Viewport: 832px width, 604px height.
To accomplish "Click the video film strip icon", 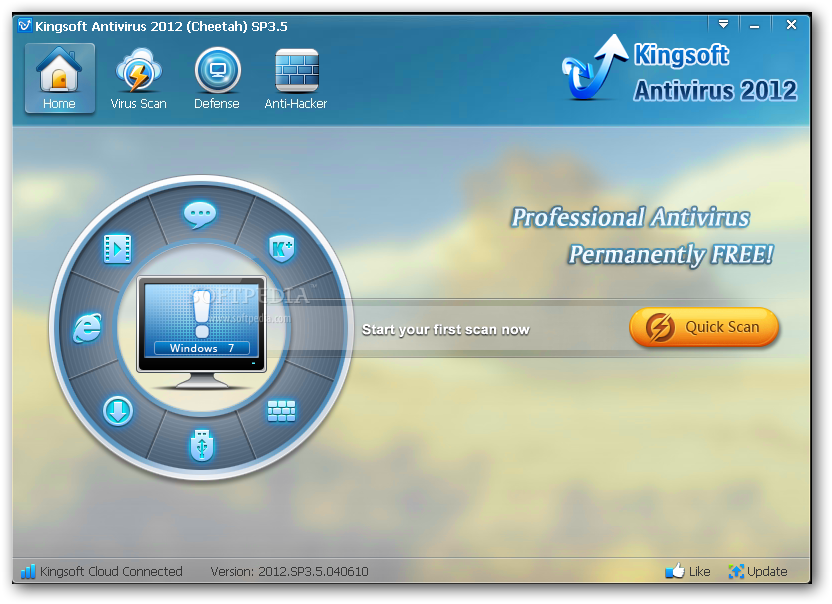I will (x=118, y=248).
